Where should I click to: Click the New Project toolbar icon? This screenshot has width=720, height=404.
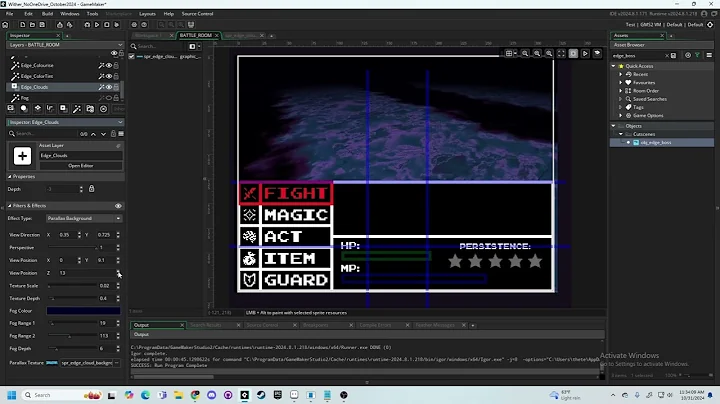tap(22, 25)
